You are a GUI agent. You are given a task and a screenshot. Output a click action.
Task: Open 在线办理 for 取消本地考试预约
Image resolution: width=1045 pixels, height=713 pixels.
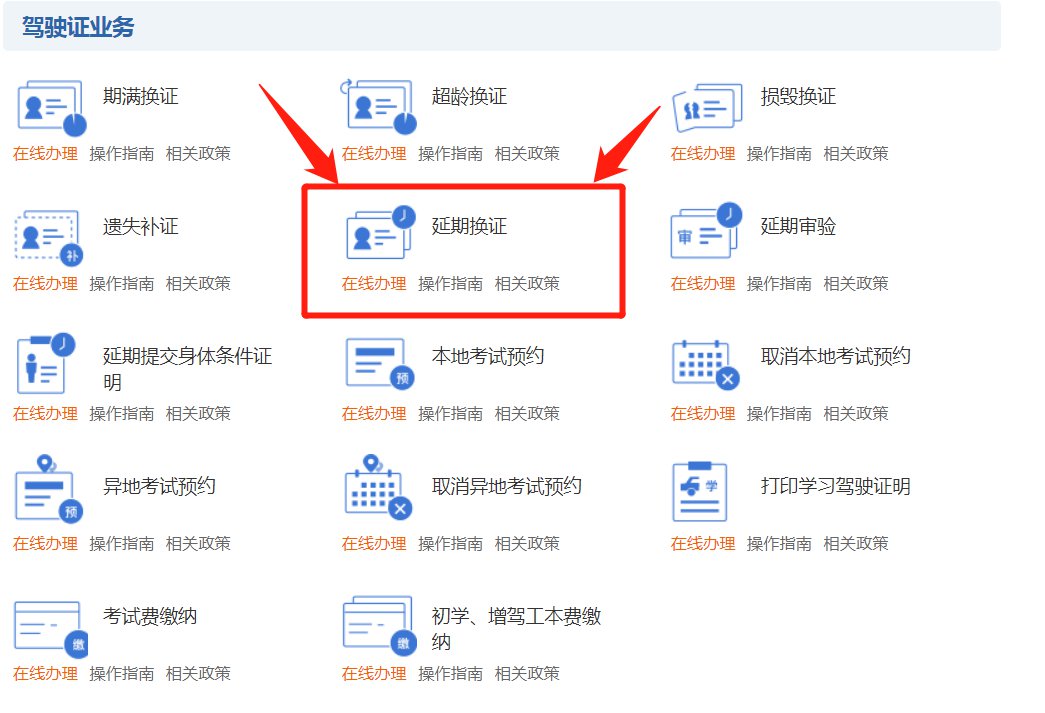coord(702,414)
